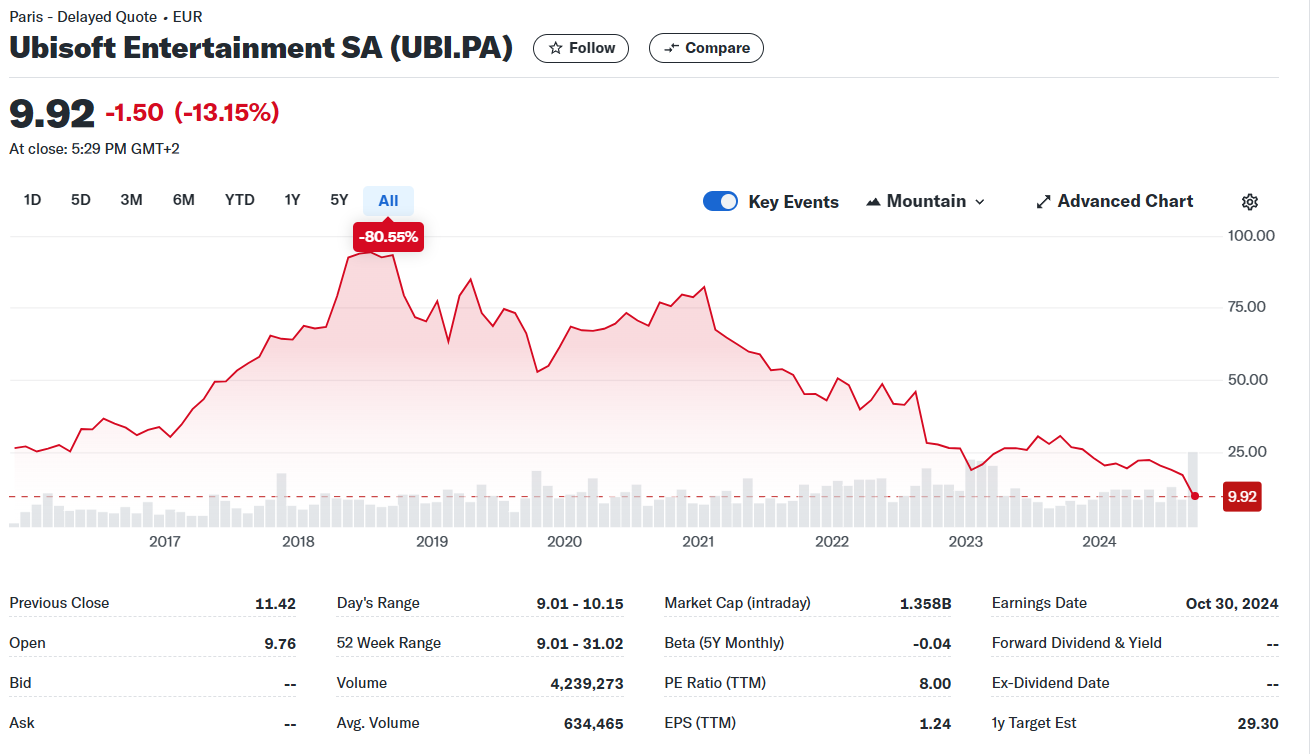
Task: Select the 5Y time range
Action: pyautogui.click(x=339, y=200)
